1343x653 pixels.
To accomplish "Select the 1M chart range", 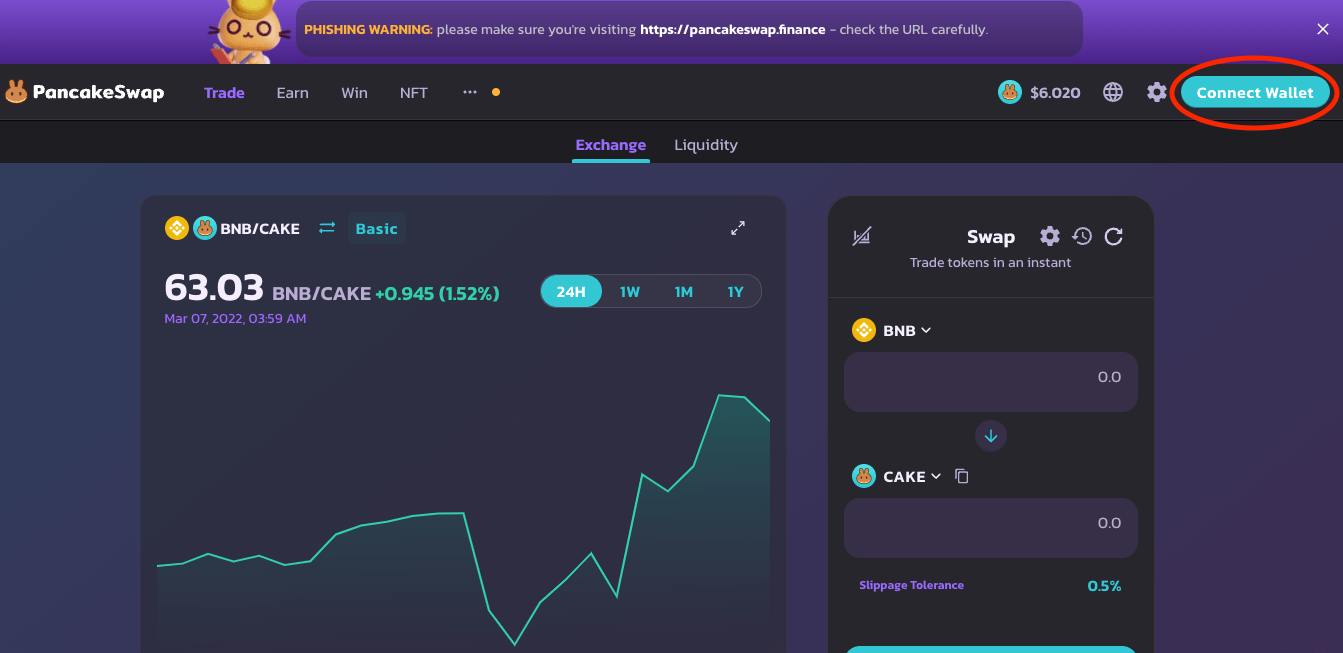I will click(x=683, y=292).
